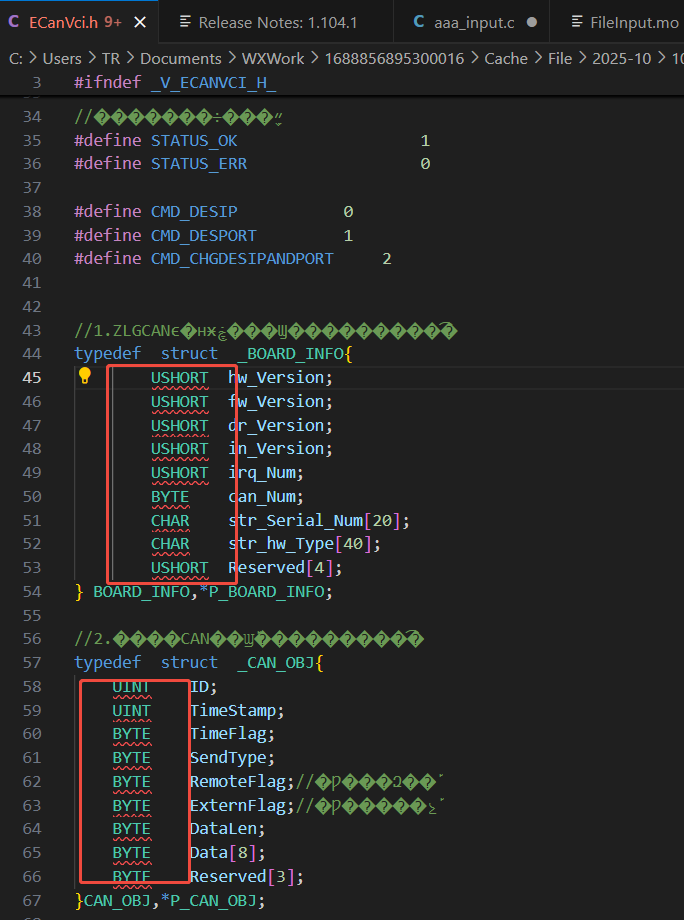Click line number 35 in the gutter
Image resolution: width=684 pixels, height=920 pixels.
[32, 141]
